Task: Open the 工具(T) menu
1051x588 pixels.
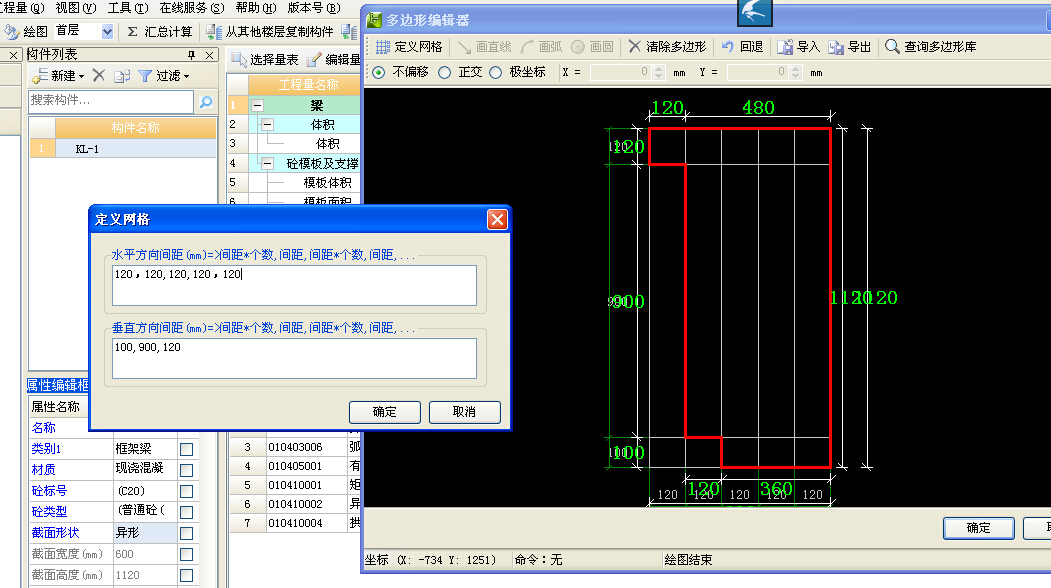Action: coord(127,8)
